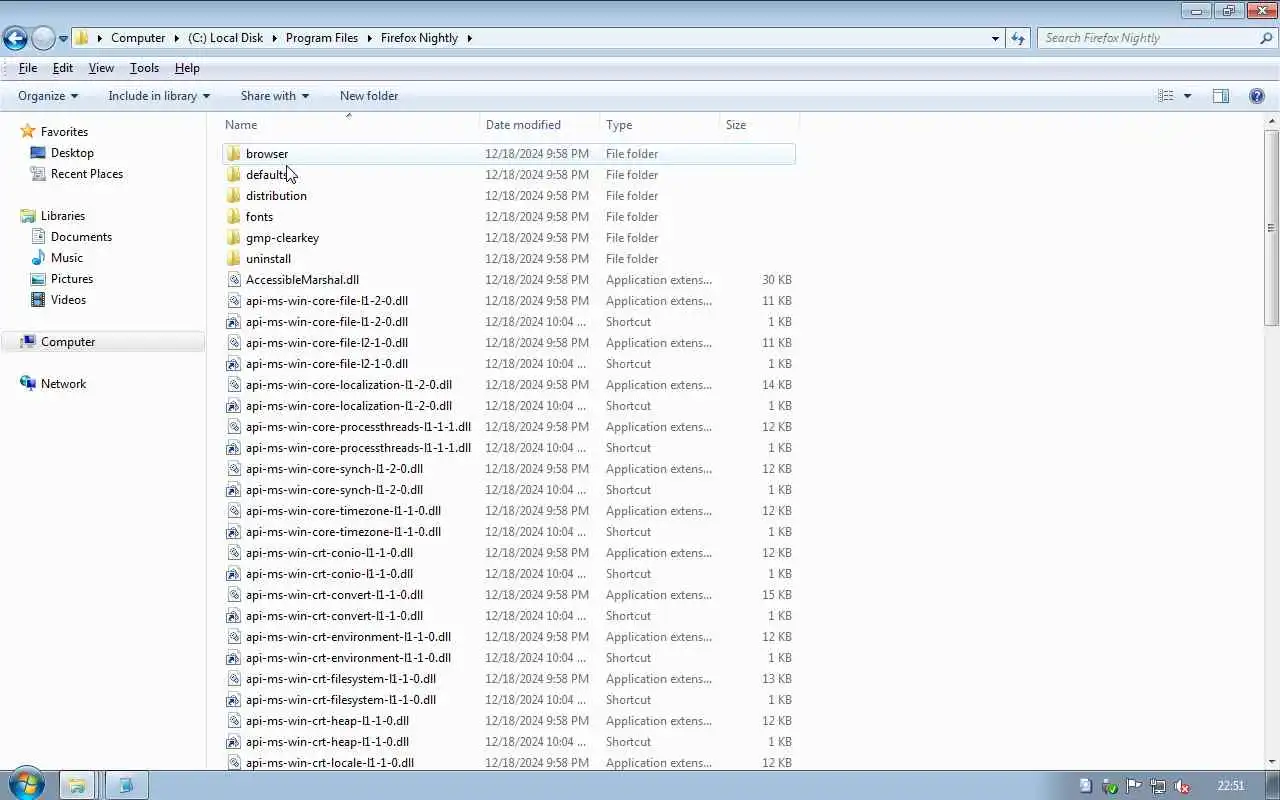This screenshot has width=1280, height=800.
Task: Open the View menu
Action: 101,68
